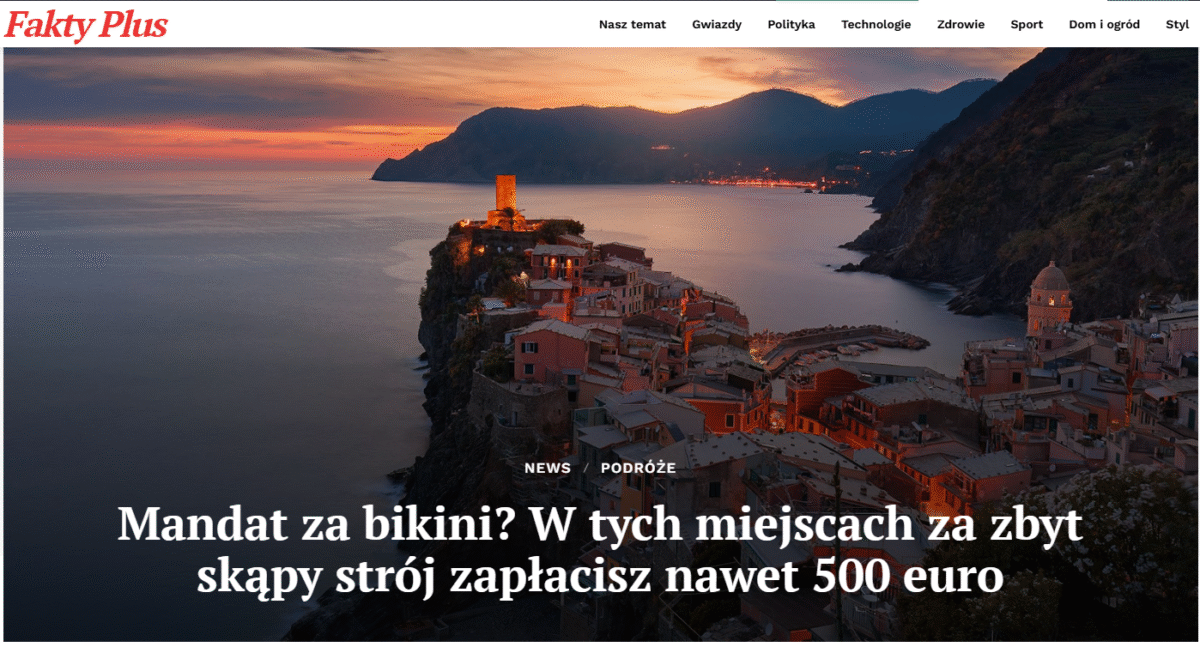Viewport: 1200px width, 647px height.
Task: Open the 'Mandat za bikini?' article headline
Action: tap(600, 550)
